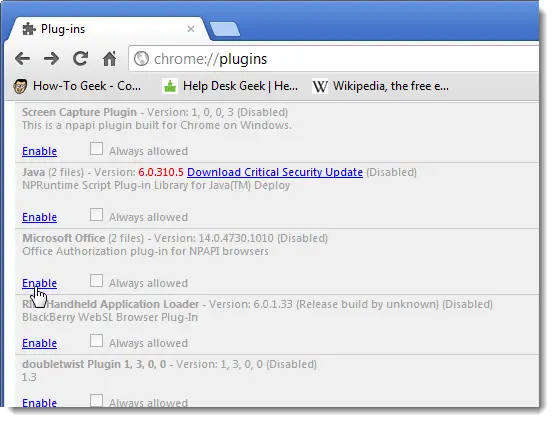Reload the plugins page
This screenshot has height=422, width=554.
click(81, 58)
